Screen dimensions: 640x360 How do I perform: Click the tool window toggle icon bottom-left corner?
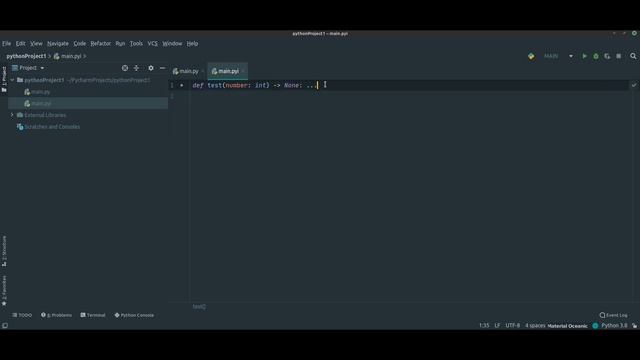5,326
